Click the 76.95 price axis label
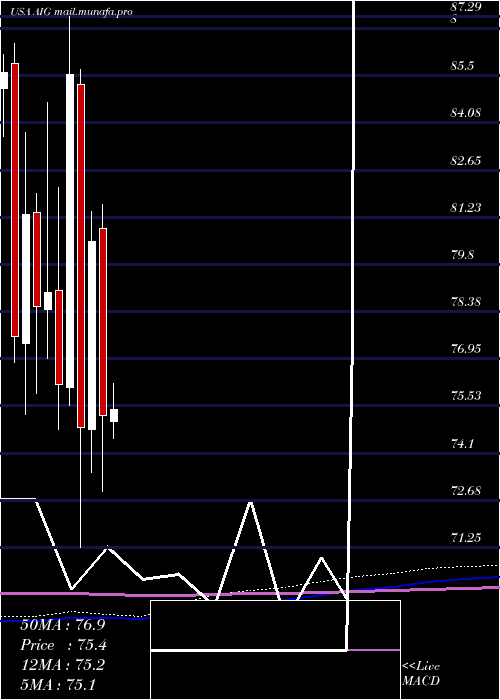This screenshot has width=500, height=700. (466, 349)
